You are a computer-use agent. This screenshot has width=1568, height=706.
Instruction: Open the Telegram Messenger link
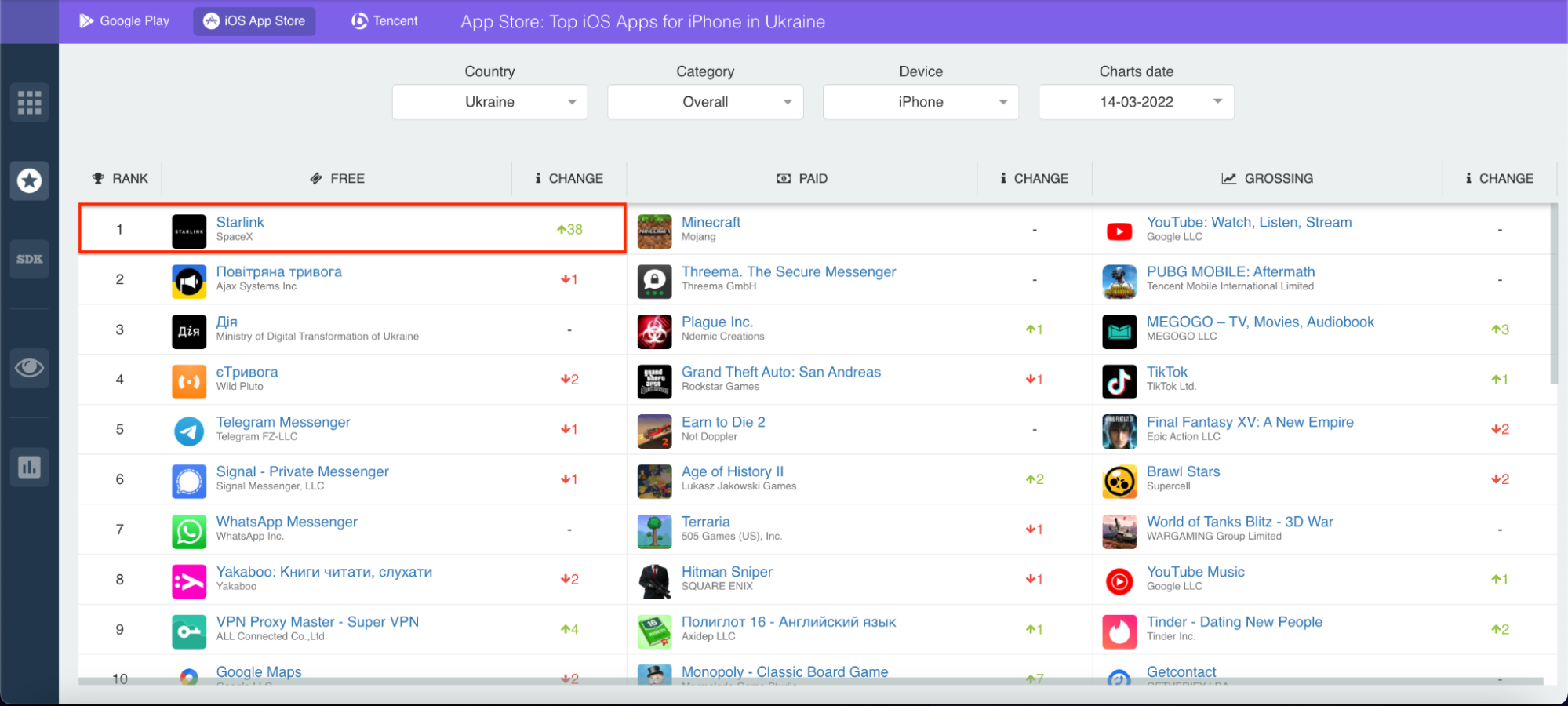tap(283, 422)
